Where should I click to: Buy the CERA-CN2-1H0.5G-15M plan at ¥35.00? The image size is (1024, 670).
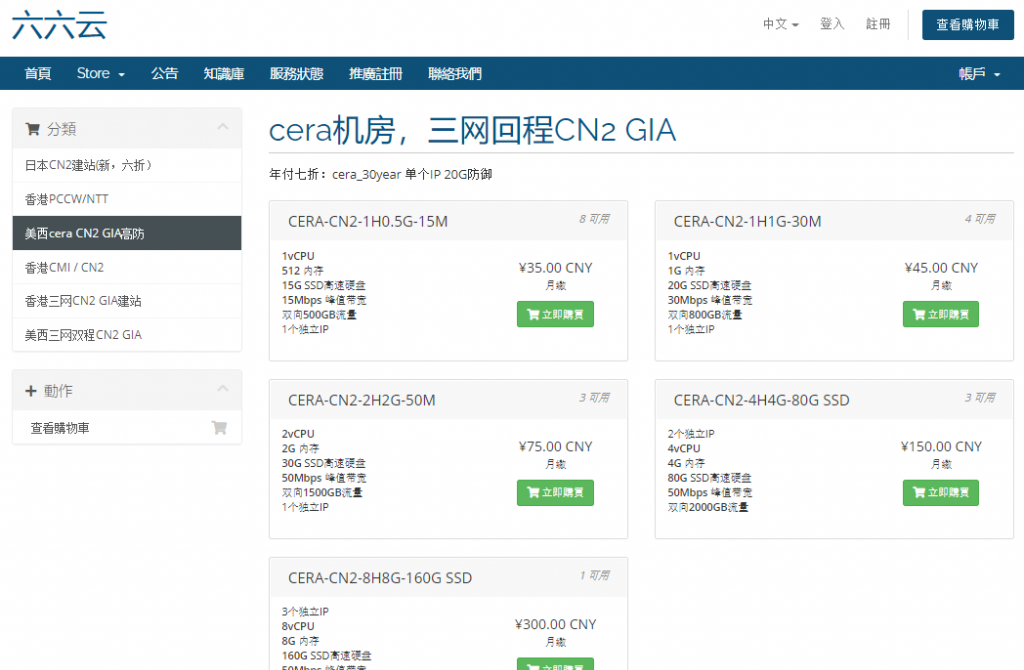tap(555, 314)
